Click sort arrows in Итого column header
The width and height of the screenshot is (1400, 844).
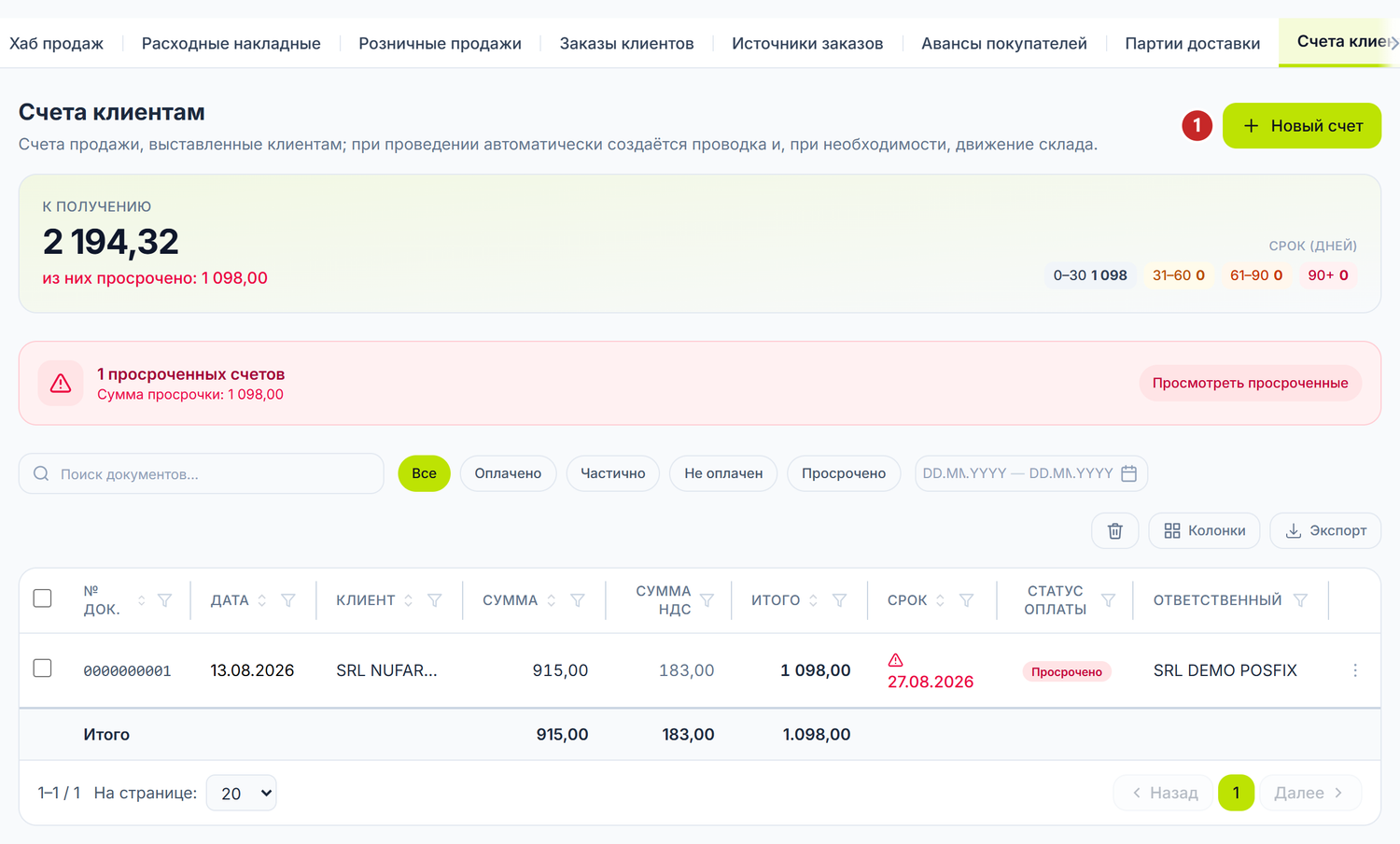point(814,600)
